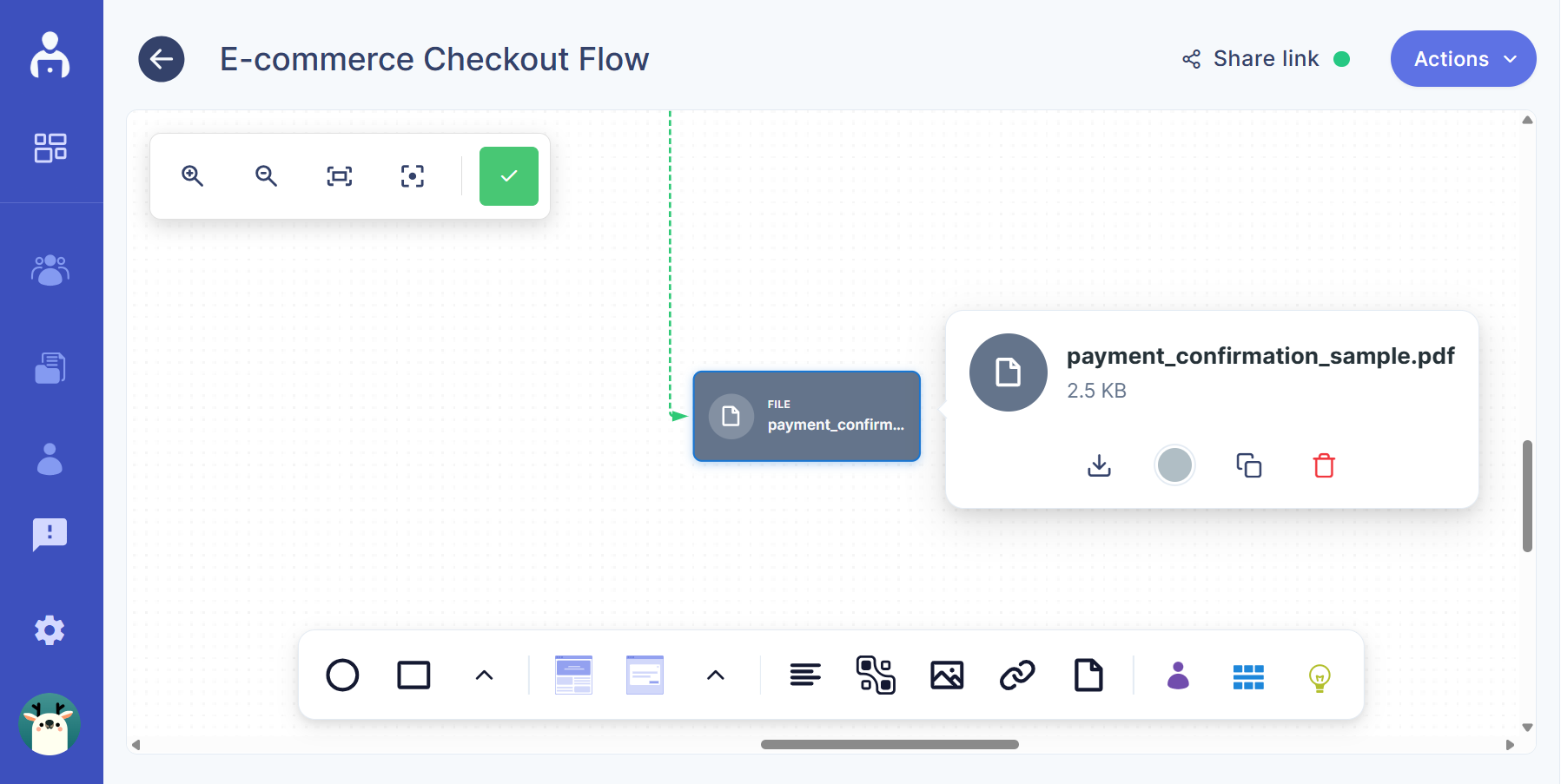The image size is (1561, 784).
Task: Confirm with the green checkmark button
Action: click(509, 175)
